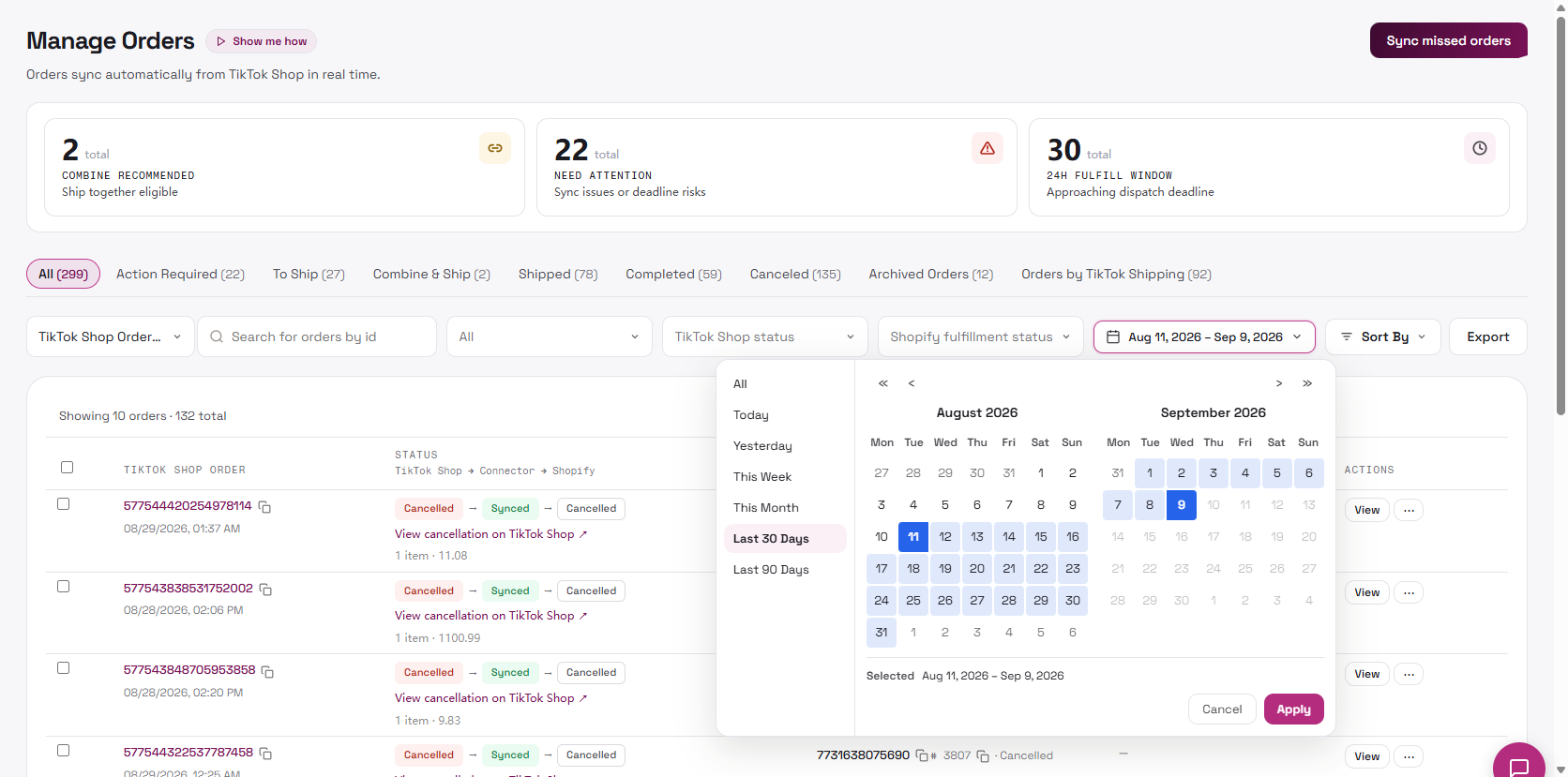The image size is (1568, 777).
Task: Click the link icon on Combine Recommended card
Action: click(495, 148)
